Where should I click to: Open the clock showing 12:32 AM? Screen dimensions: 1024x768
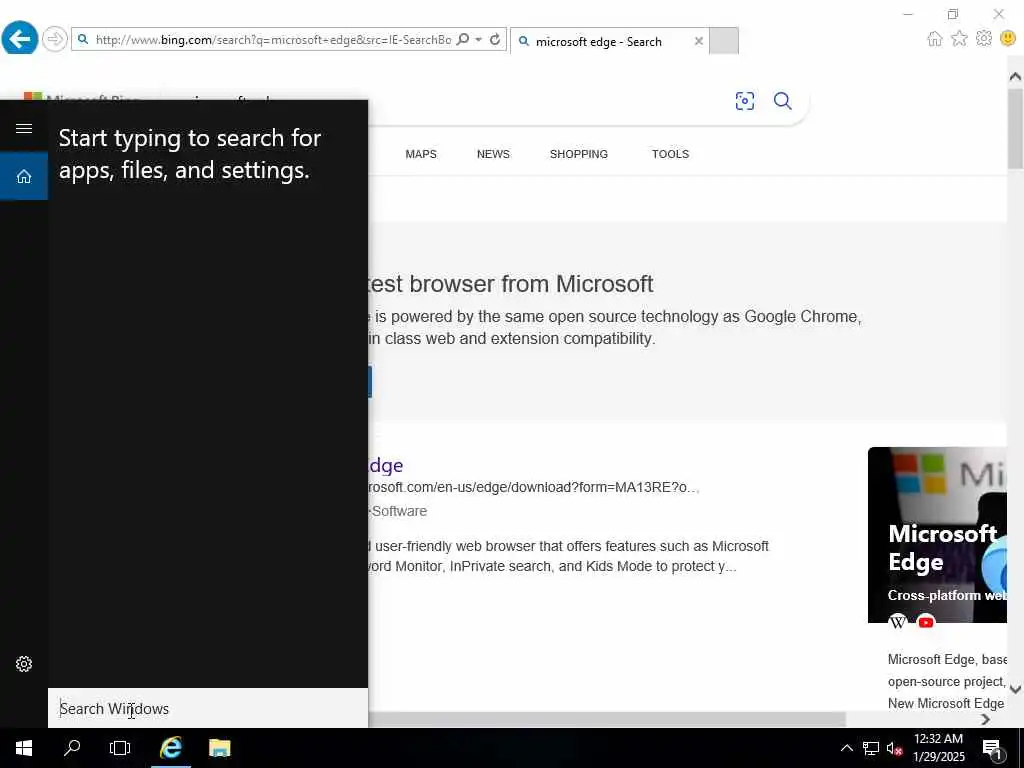938,748
